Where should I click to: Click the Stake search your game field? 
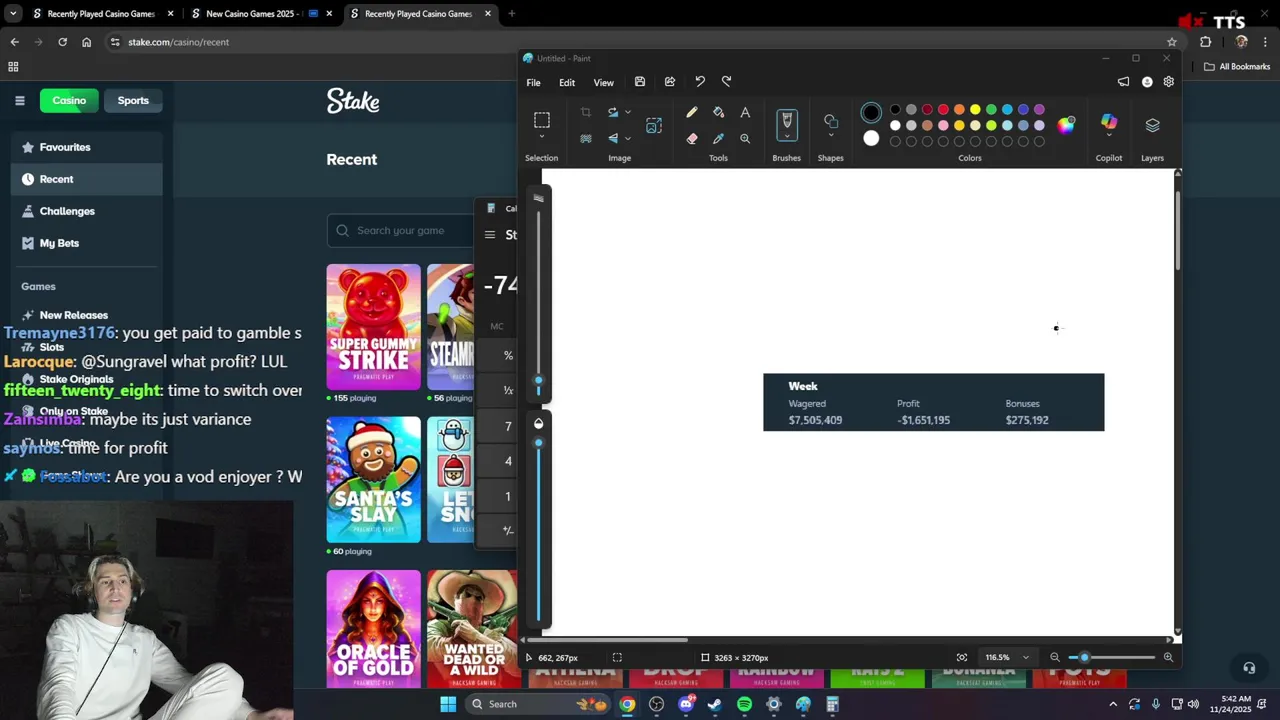(x=400, y=230)
